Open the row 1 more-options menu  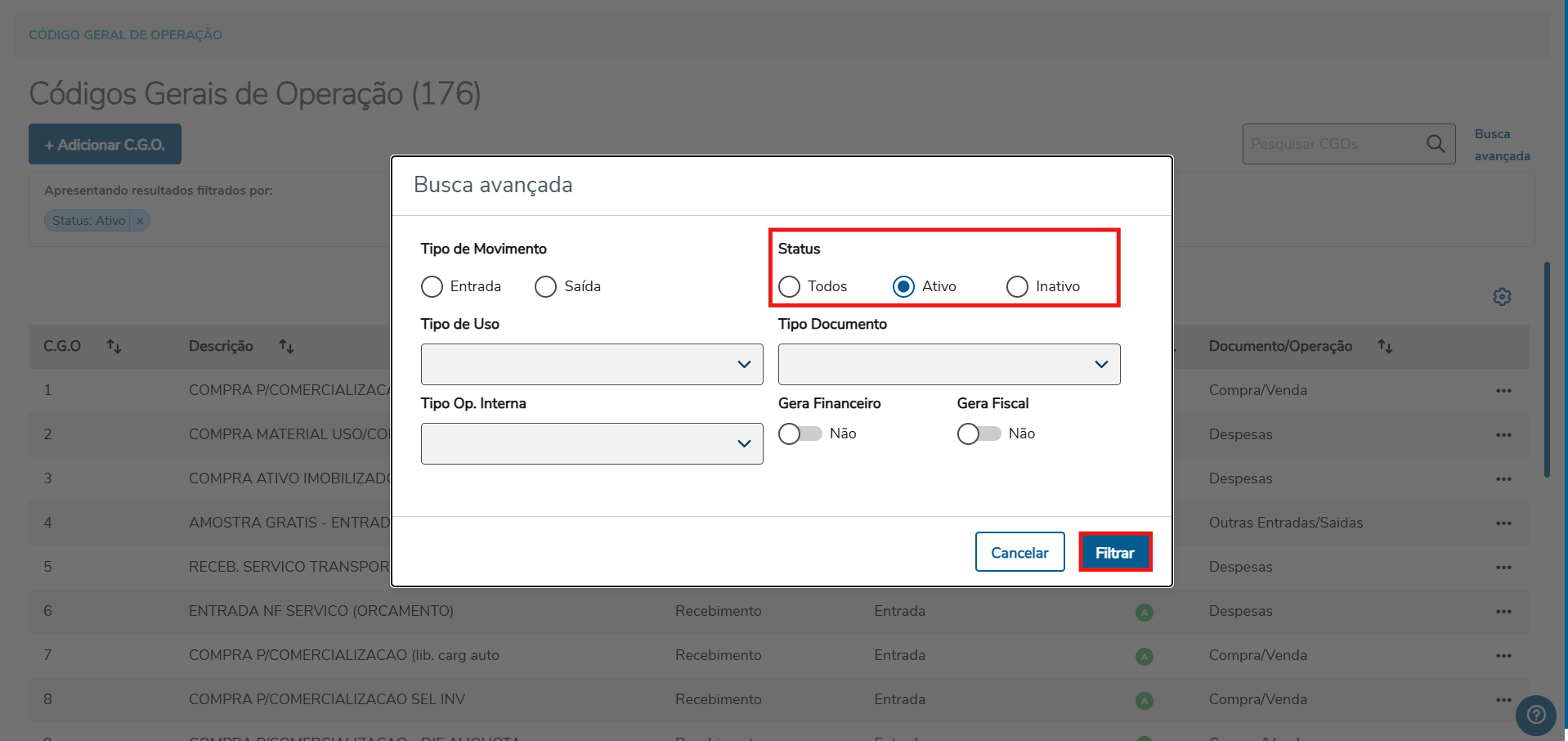(x=1503, y=391)
